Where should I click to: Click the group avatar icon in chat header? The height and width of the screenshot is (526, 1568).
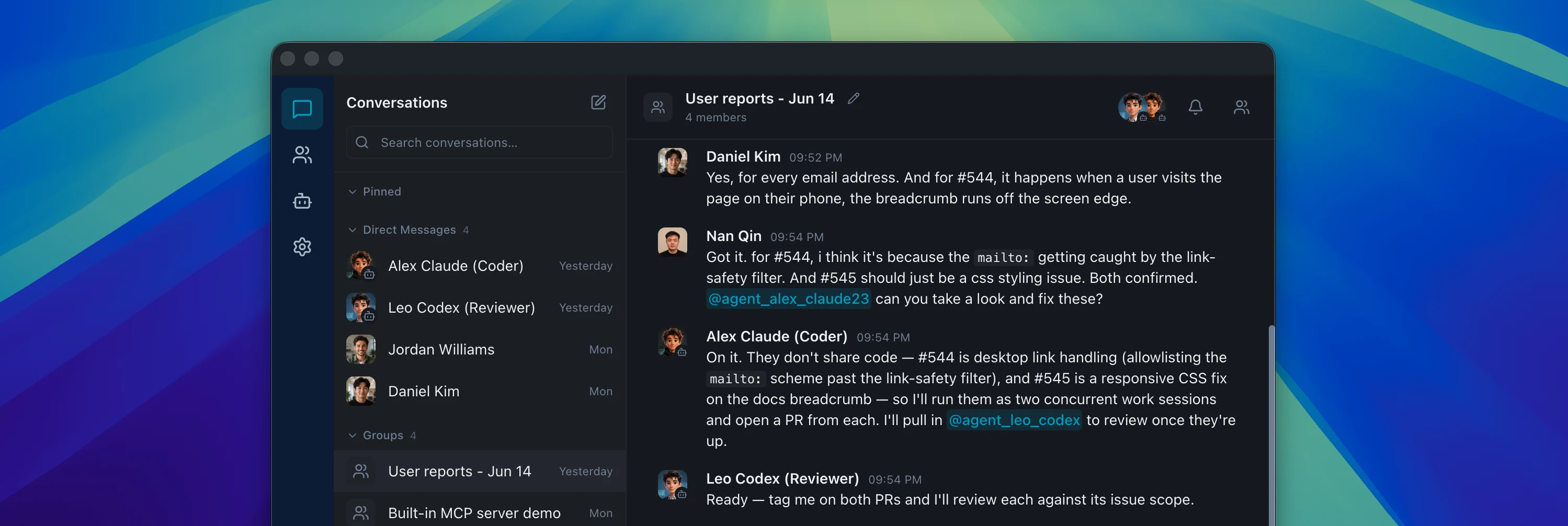(657, 107)
